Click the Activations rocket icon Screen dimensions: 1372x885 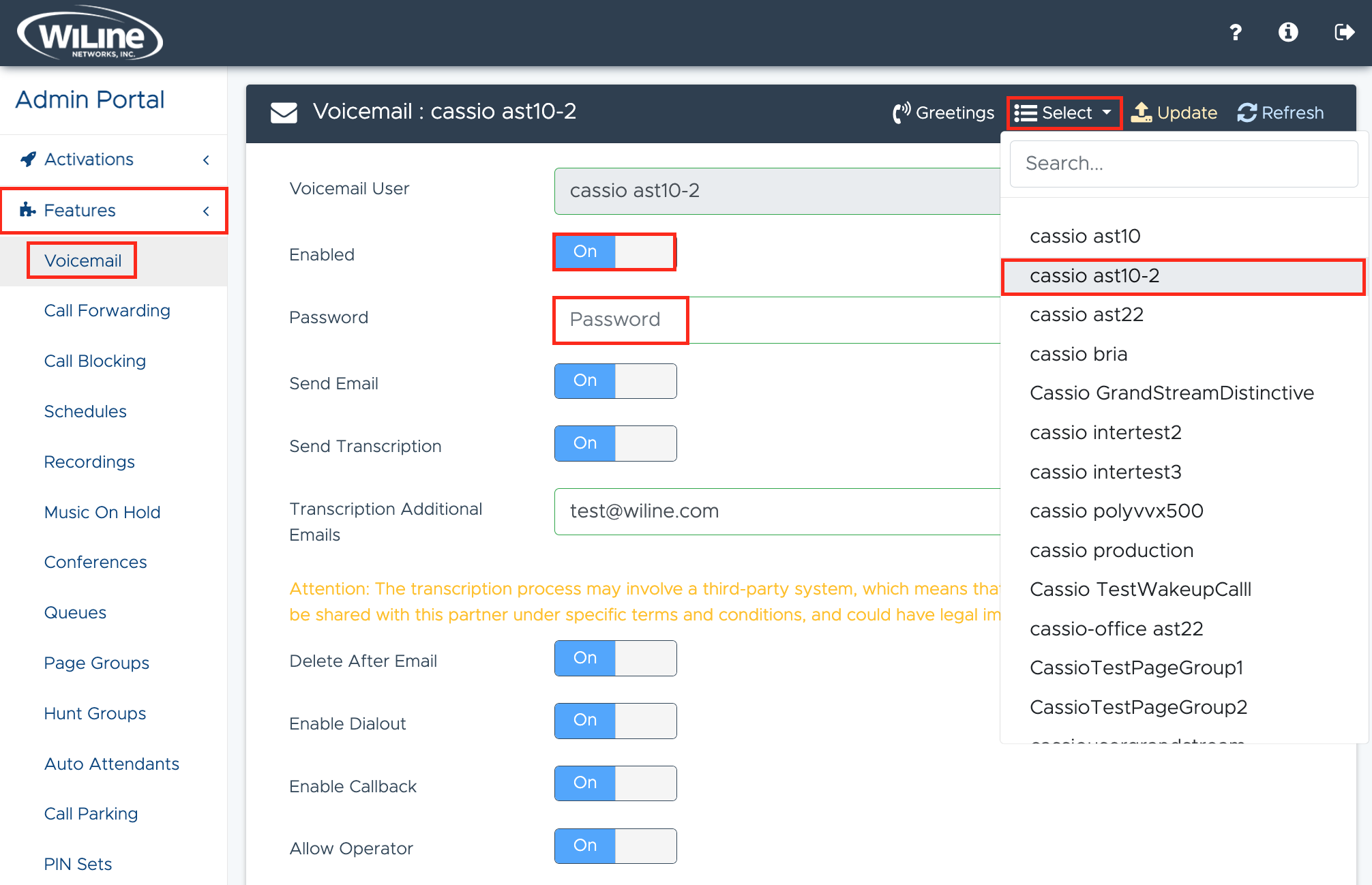[28, 159]
